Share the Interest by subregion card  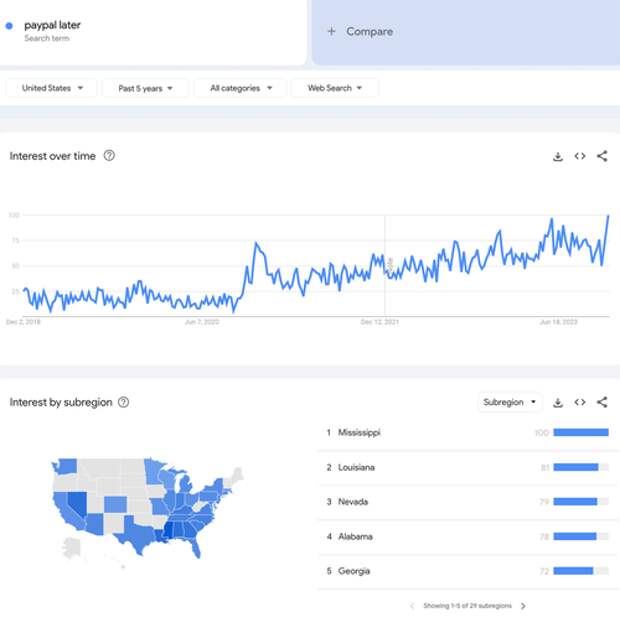point(602,402)
